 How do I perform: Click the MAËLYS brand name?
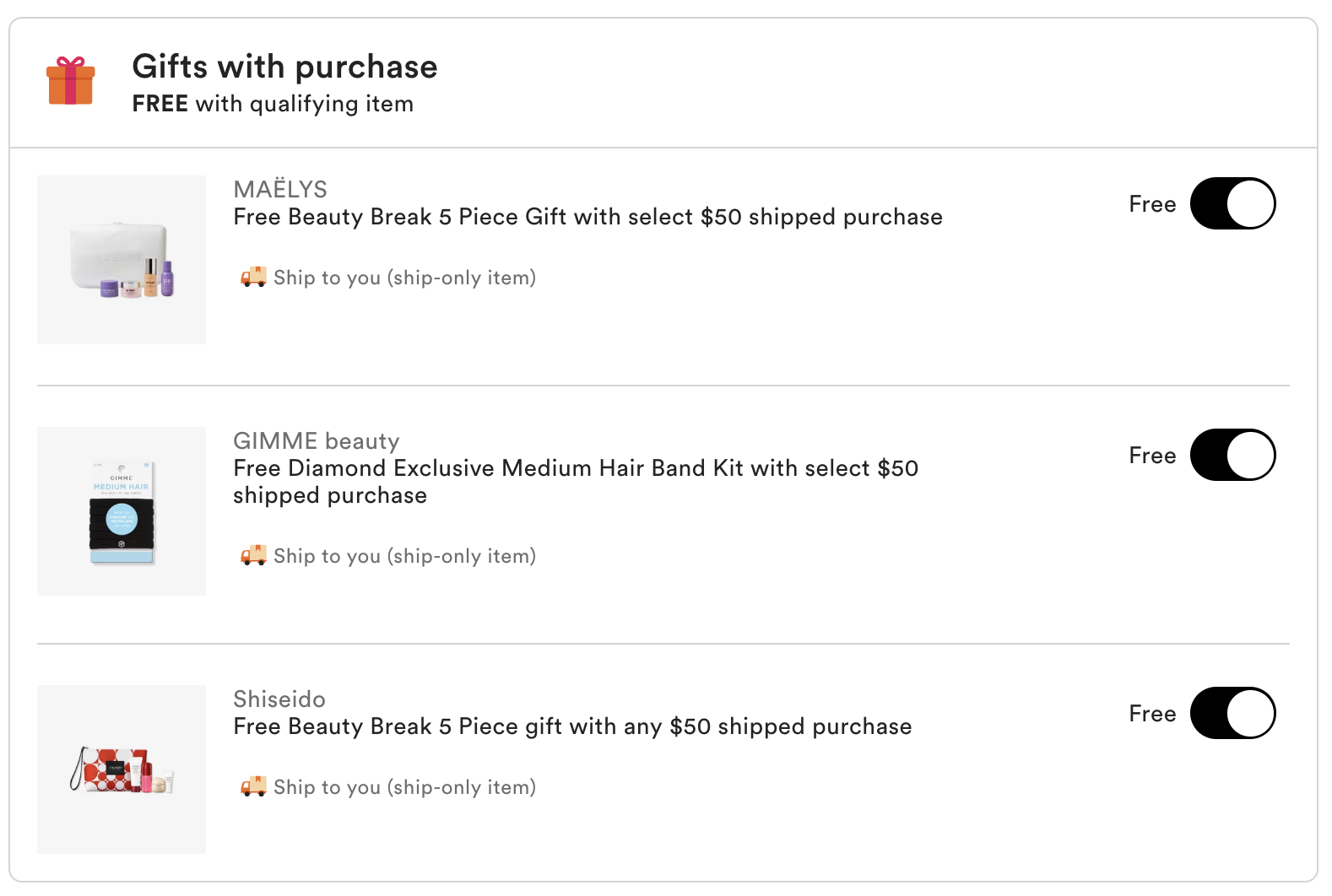click(280, 189)
